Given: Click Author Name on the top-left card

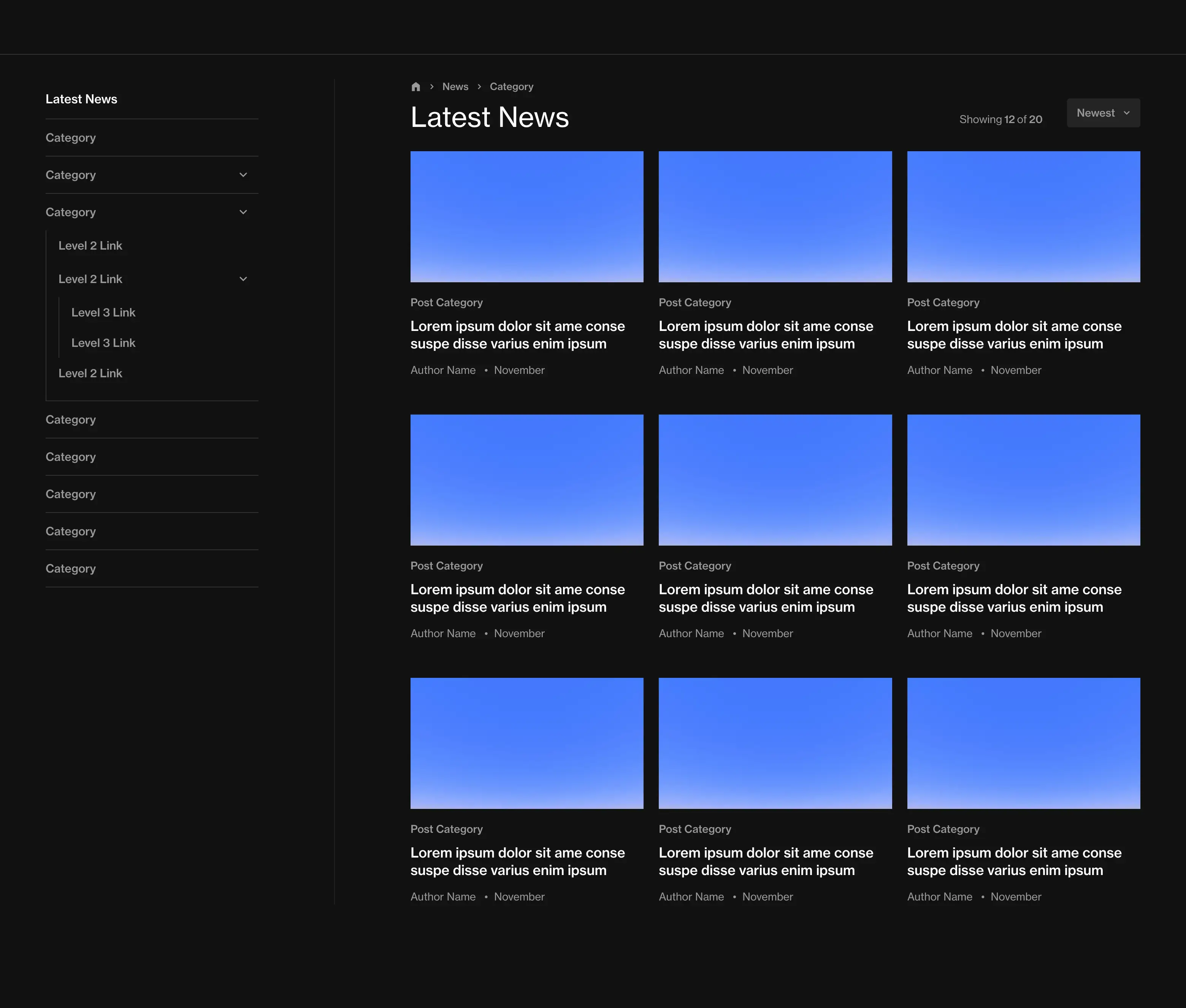Looking at the screenshot, I should [443, 370].
